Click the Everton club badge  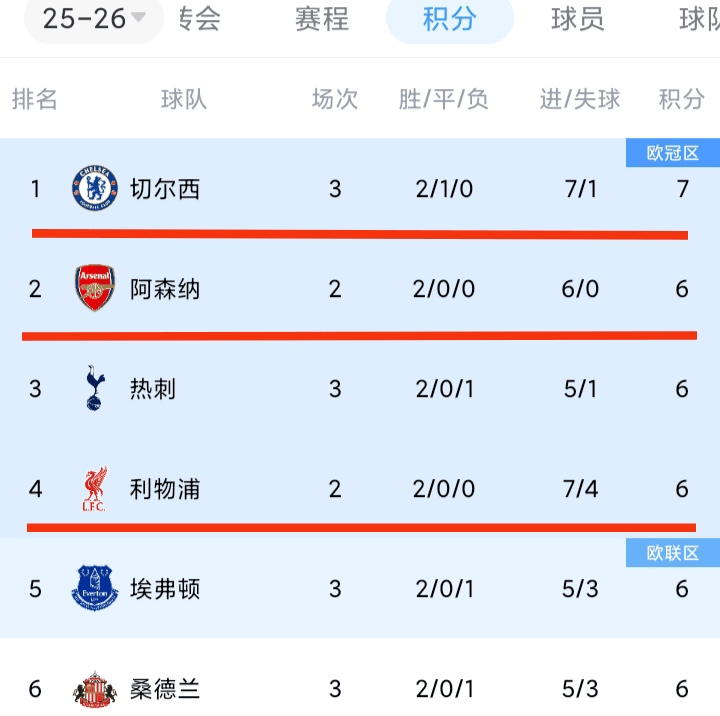(x=95, y=588)
